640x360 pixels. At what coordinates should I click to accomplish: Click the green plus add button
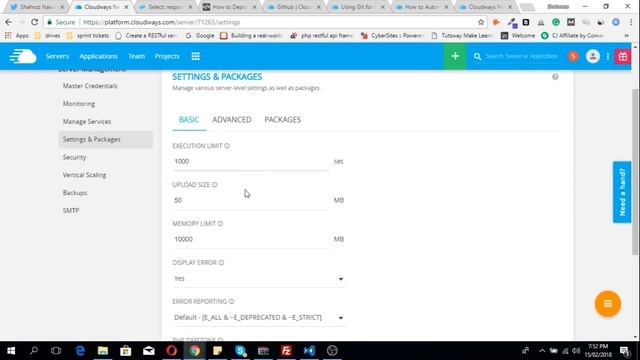[x=455, y=56]
